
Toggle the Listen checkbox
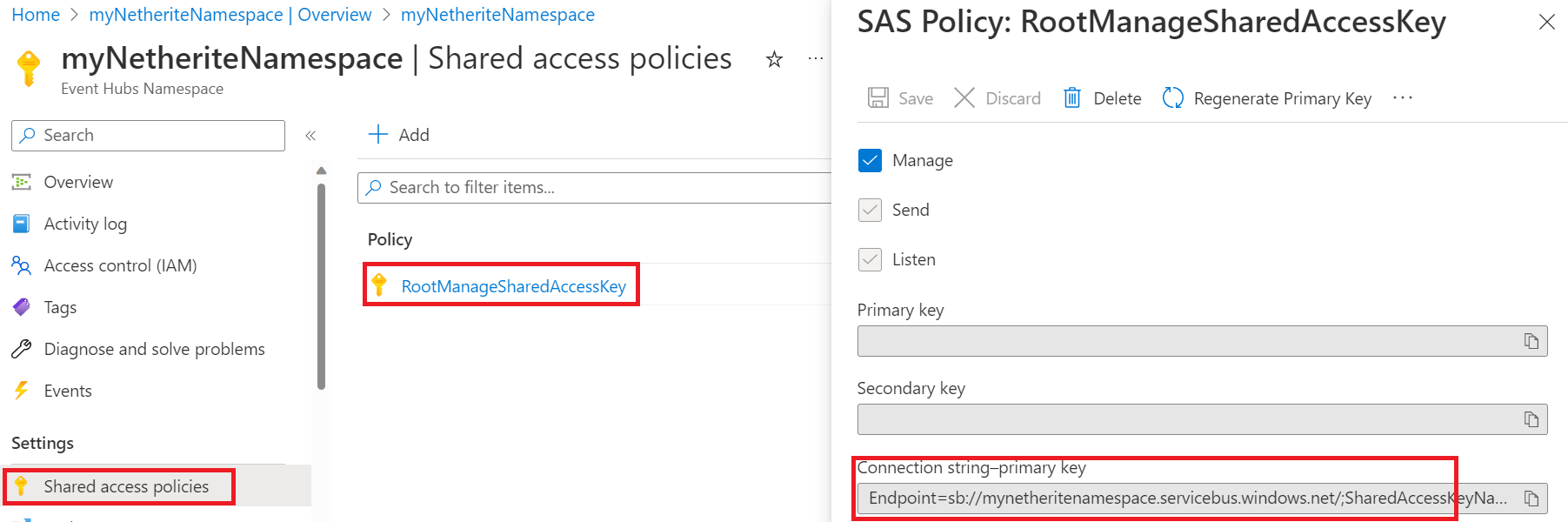pos(870,259)
